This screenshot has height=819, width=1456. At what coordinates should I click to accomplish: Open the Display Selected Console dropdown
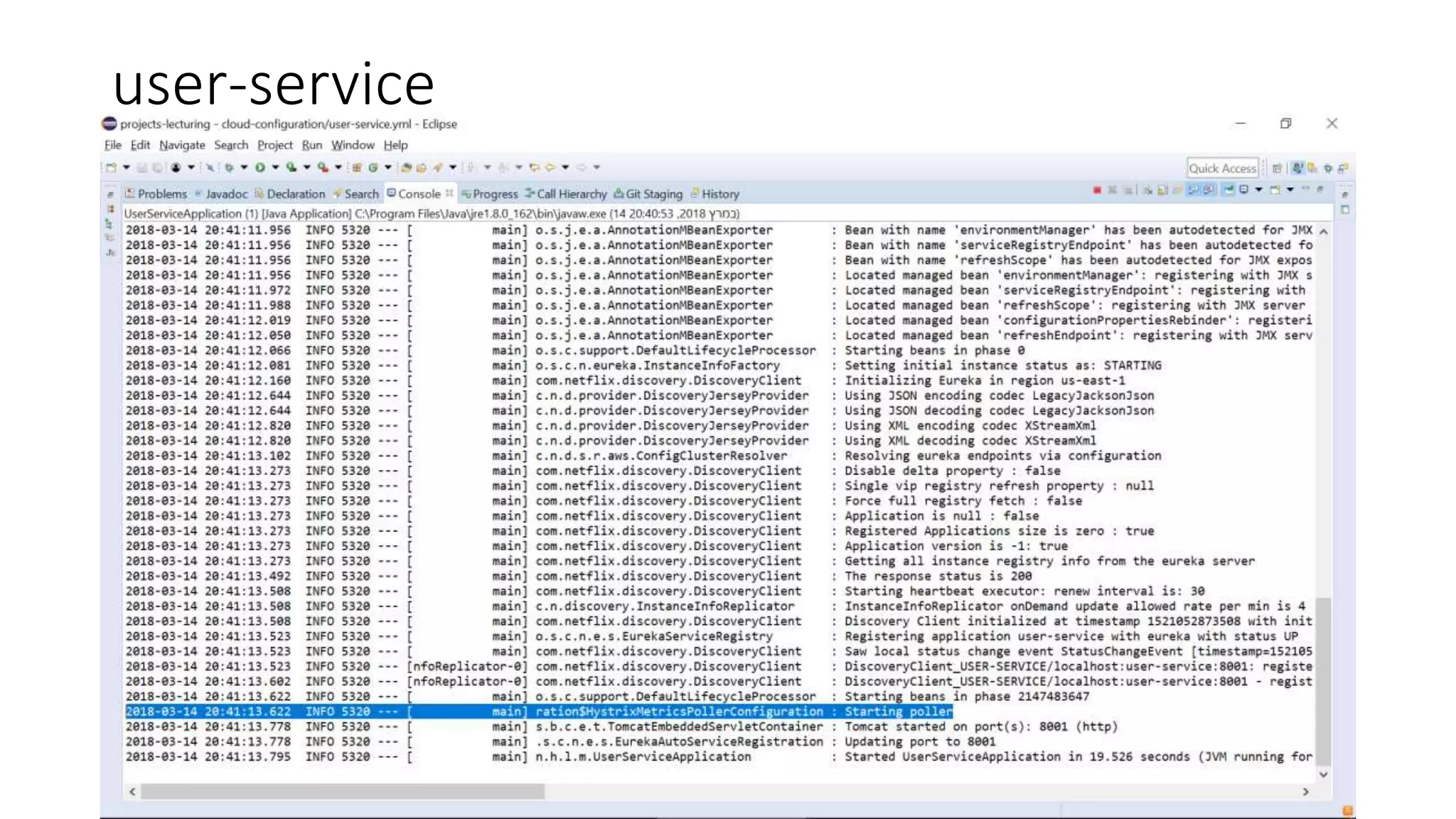click(x=1259, y=190)
